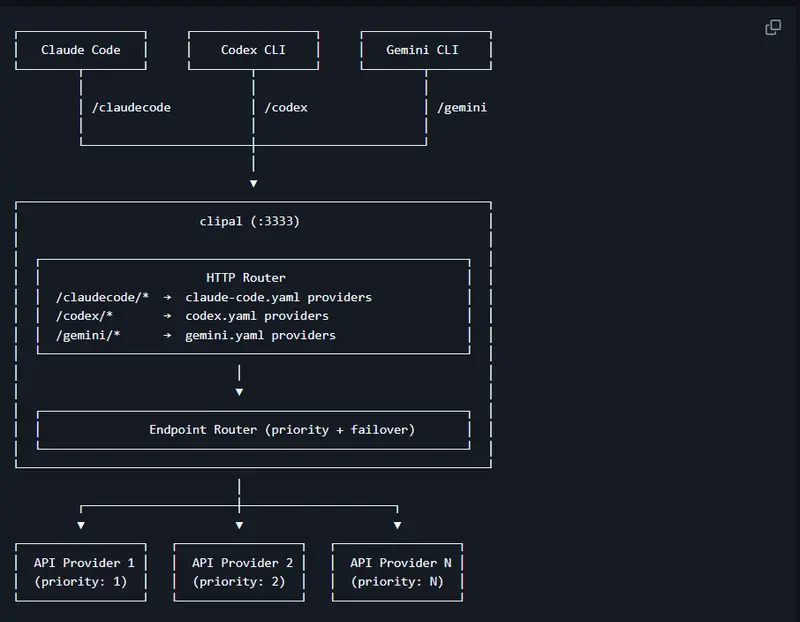Viewport: 800px width, 622px height.
Task: Click the Claude Code box label
Action: 80,50
